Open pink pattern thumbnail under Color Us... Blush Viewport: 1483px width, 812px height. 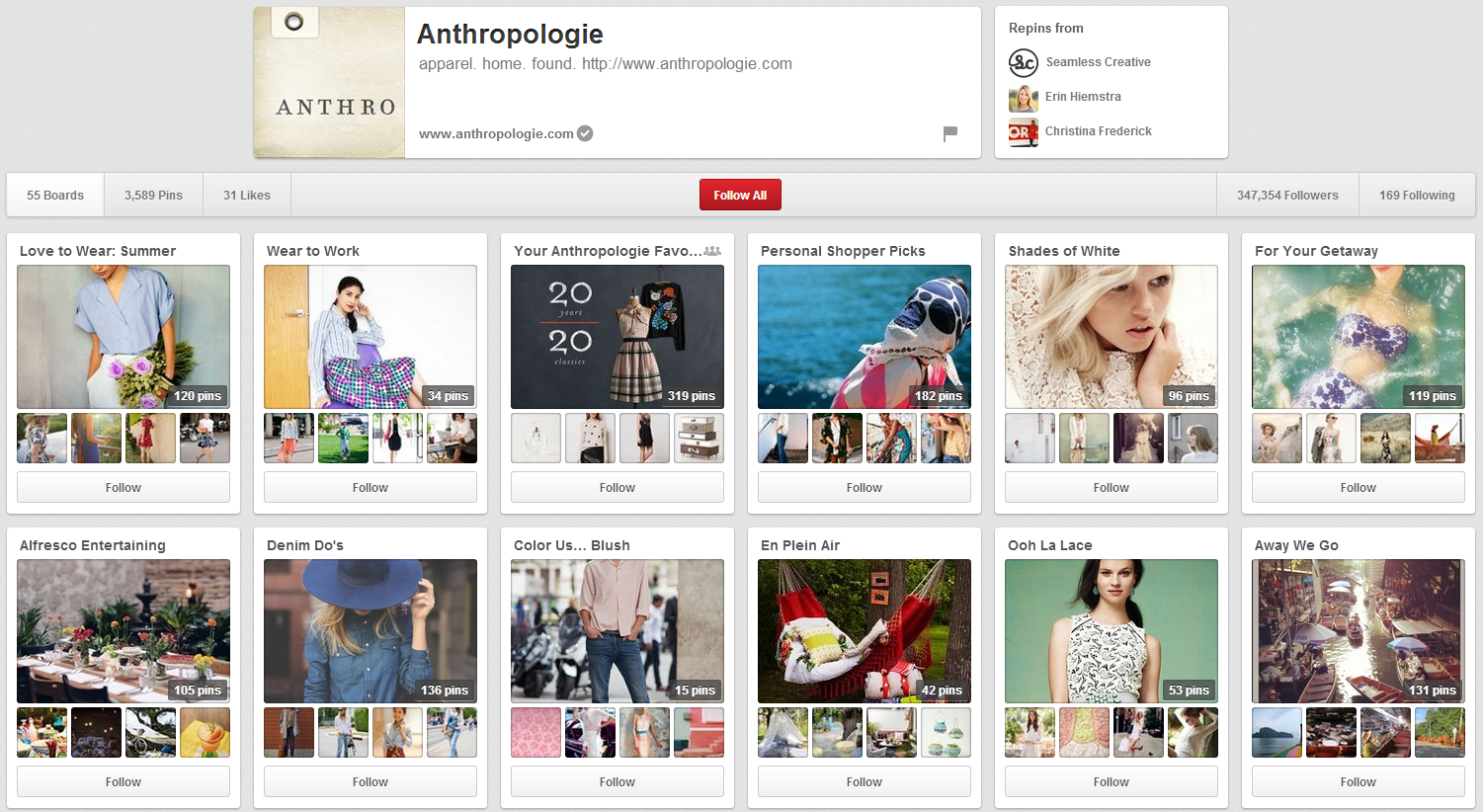pyautogui.click(x=536, y=732)
